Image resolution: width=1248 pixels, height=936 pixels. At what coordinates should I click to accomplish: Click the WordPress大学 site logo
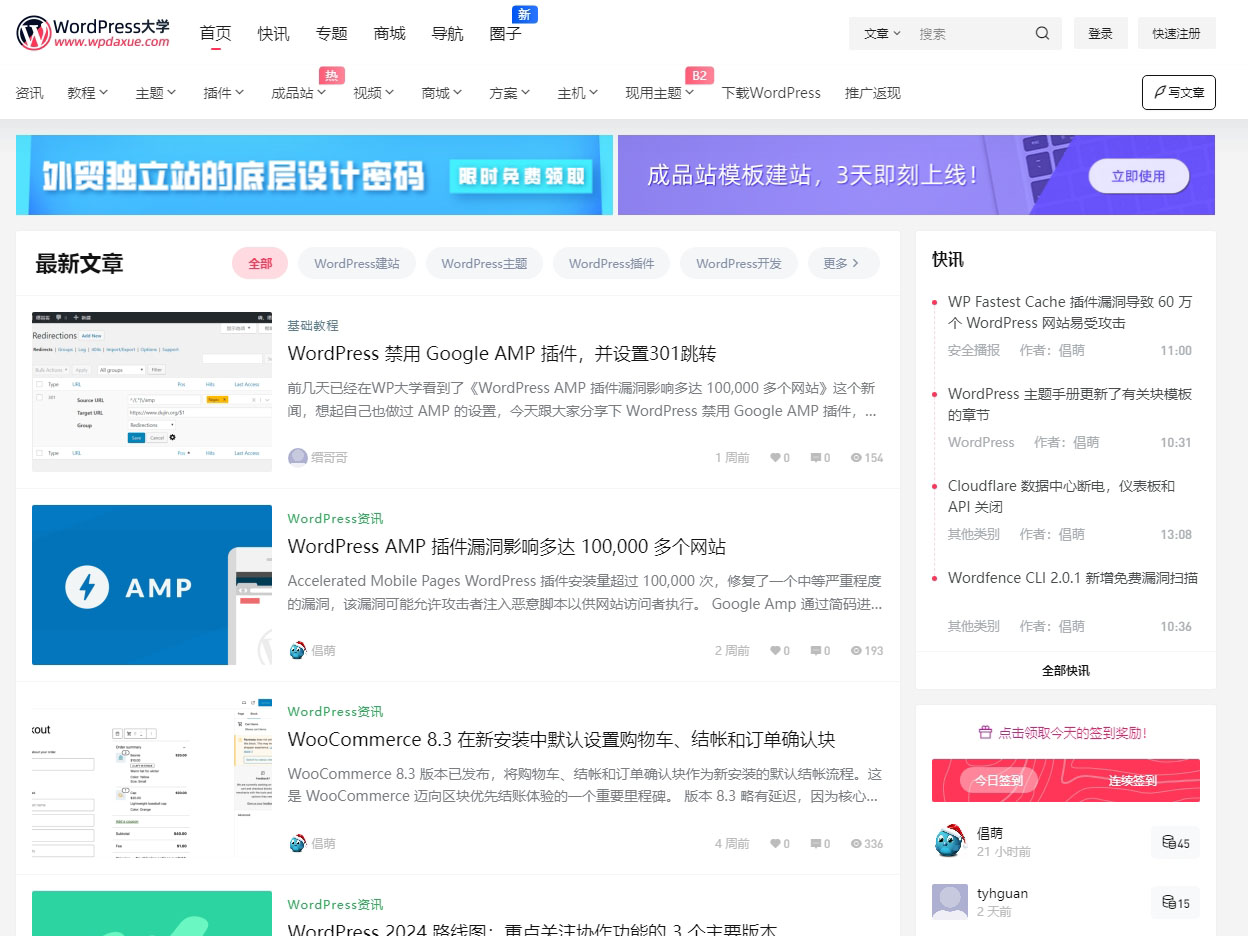point(91,32)
